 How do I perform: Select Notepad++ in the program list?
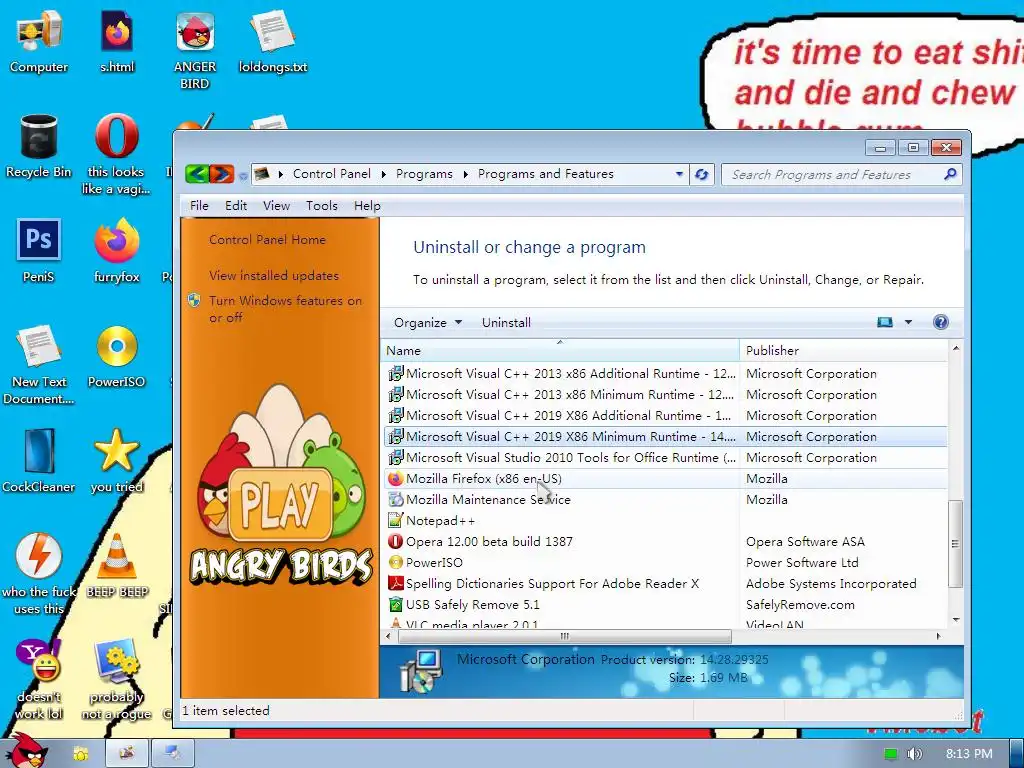tap(665, 520)
